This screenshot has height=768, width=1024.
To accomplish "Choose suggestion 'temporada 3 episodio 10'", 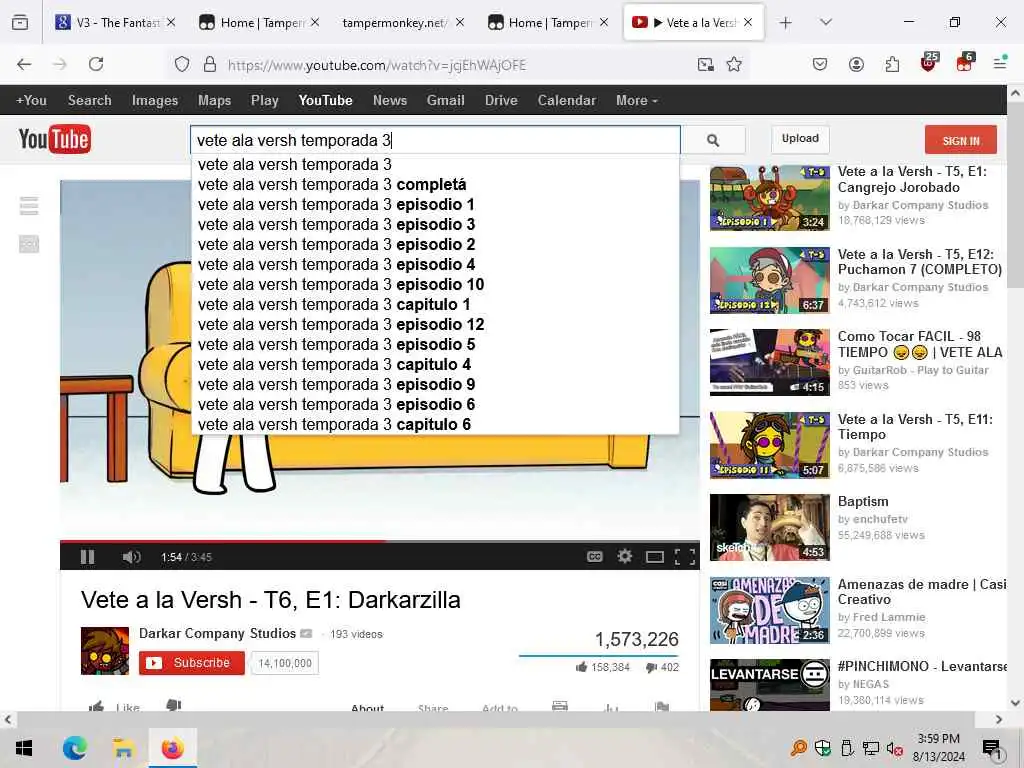I will coord(435,285).
